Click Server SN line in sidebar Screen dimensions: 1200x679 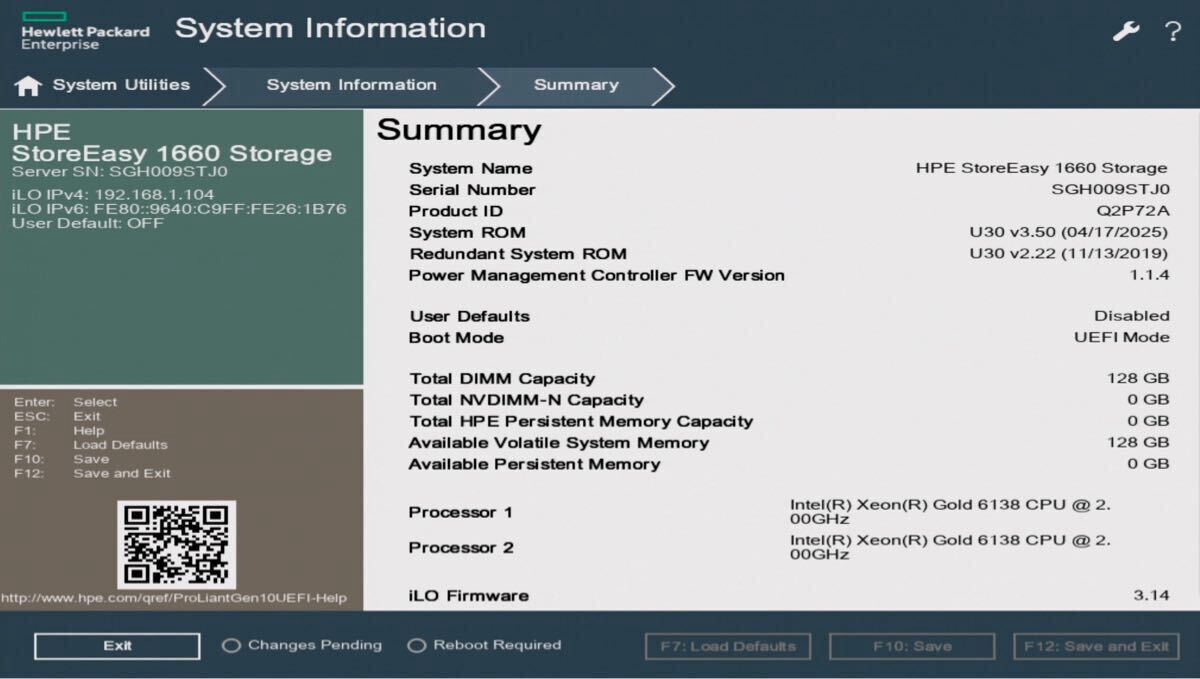(x=120, y=171)
